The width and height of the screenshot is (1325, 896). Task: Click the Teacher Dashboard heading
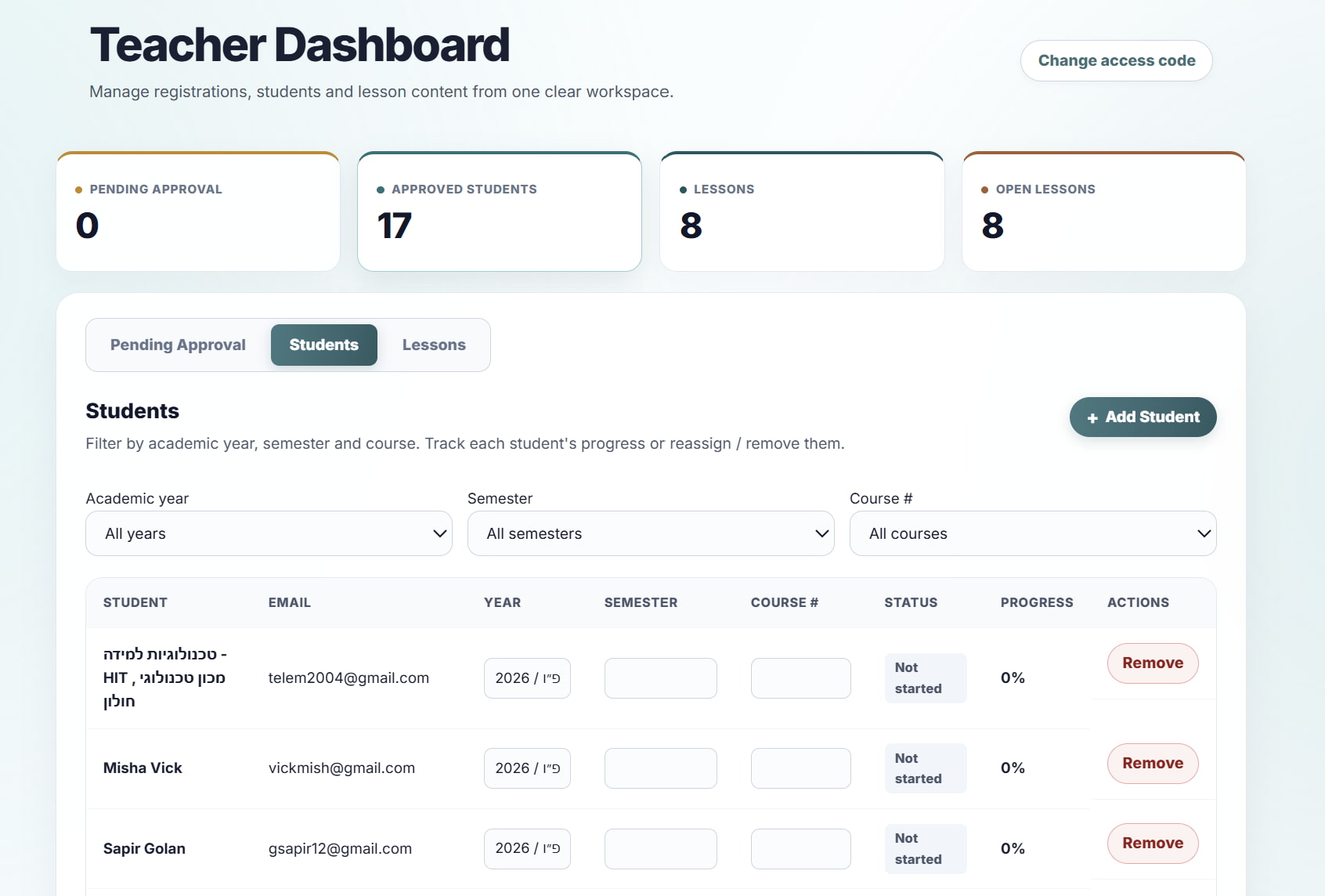300,45
